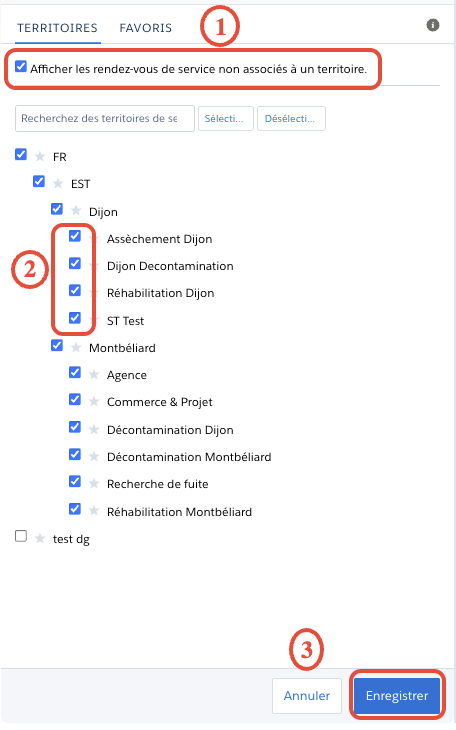Uncheck the Assèchement Dijon checkbox
This screenshot has width=456, height=730.
pos(75,236)
